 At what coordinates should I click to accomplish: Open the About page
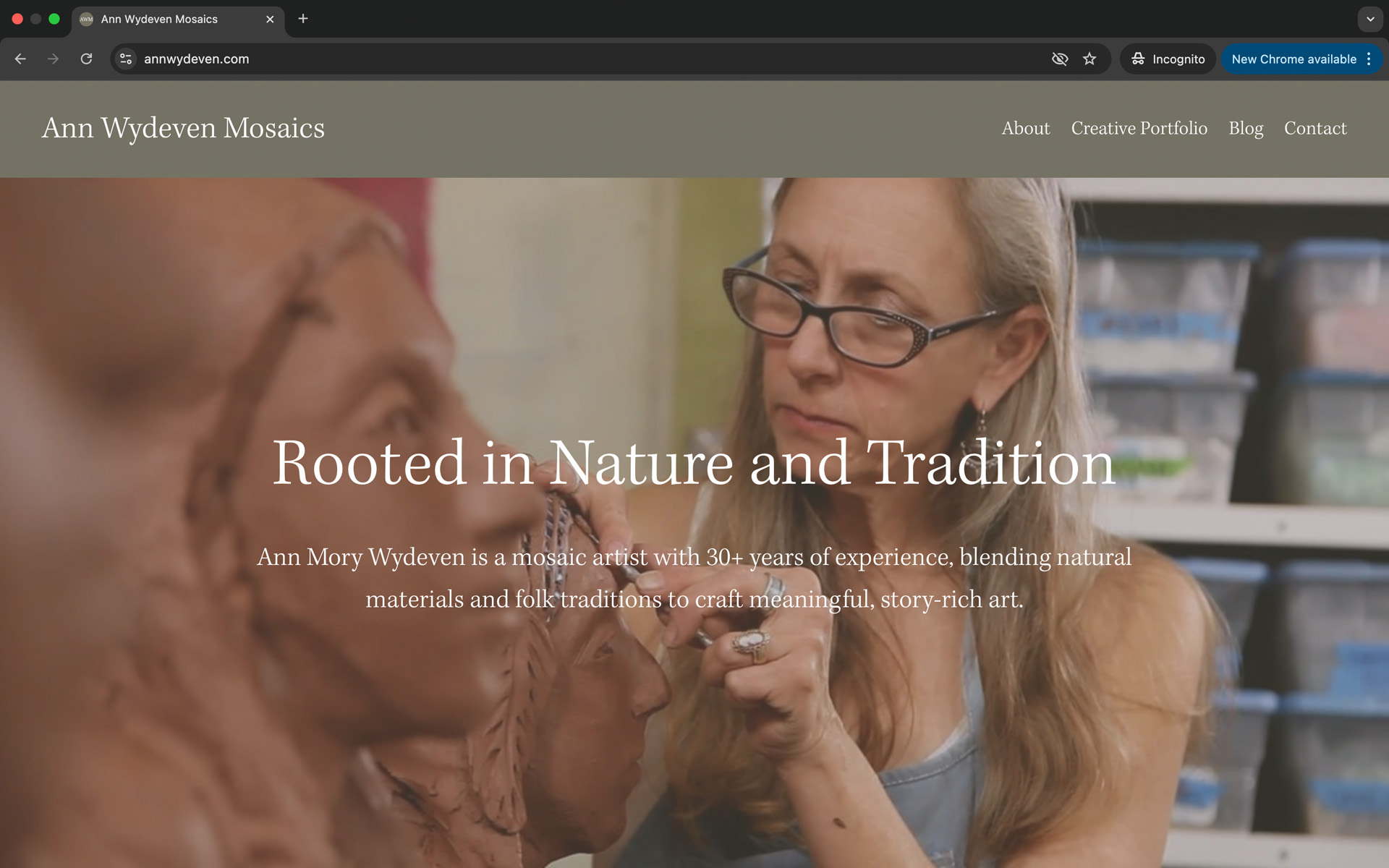(x=1025, y=128)
